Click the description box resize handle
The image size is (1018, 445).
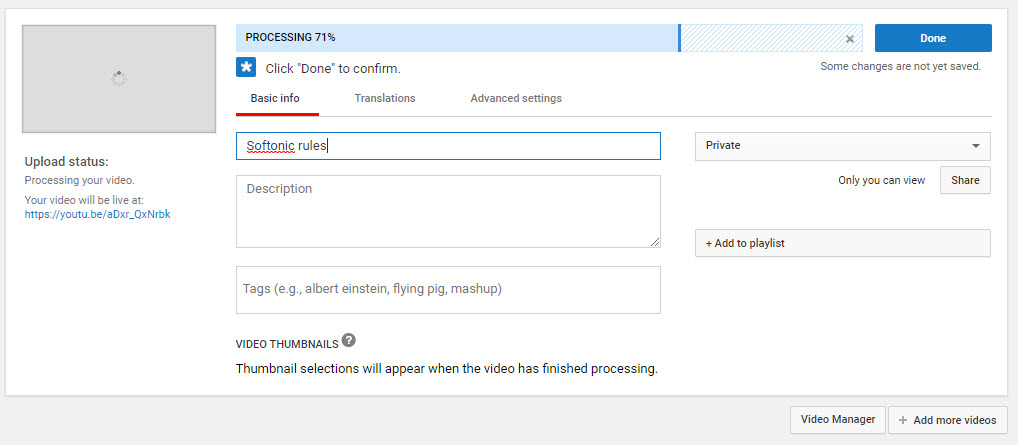[655, 241]
